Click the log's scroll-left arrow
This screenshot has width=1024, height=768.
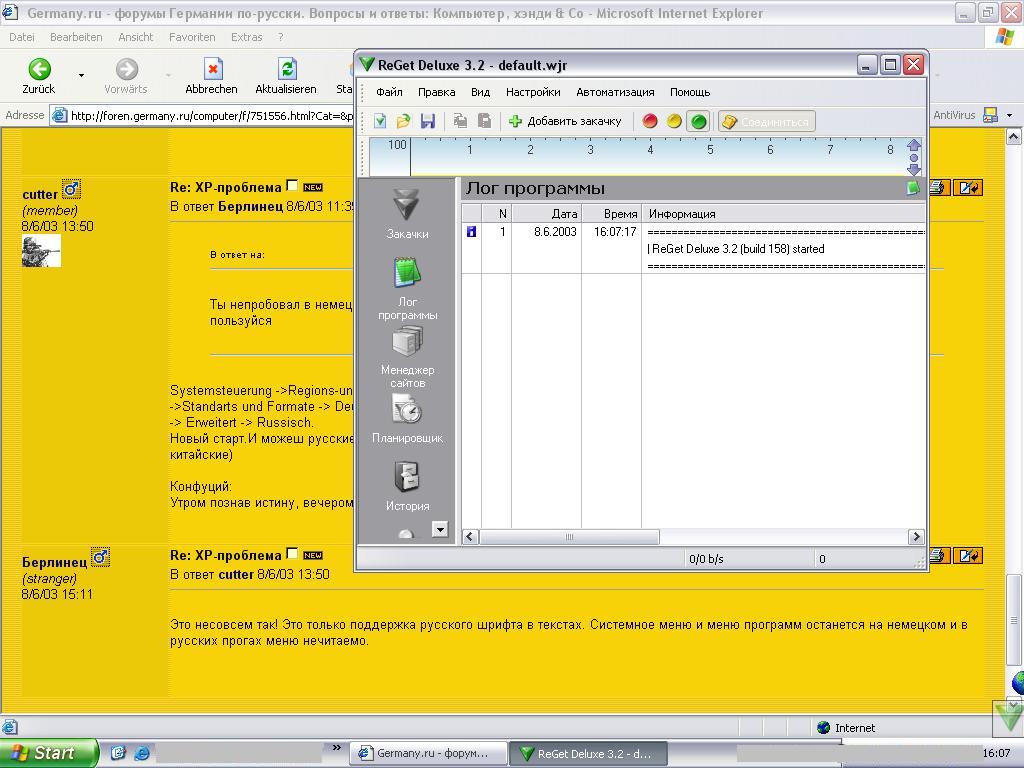pos(470,537)
